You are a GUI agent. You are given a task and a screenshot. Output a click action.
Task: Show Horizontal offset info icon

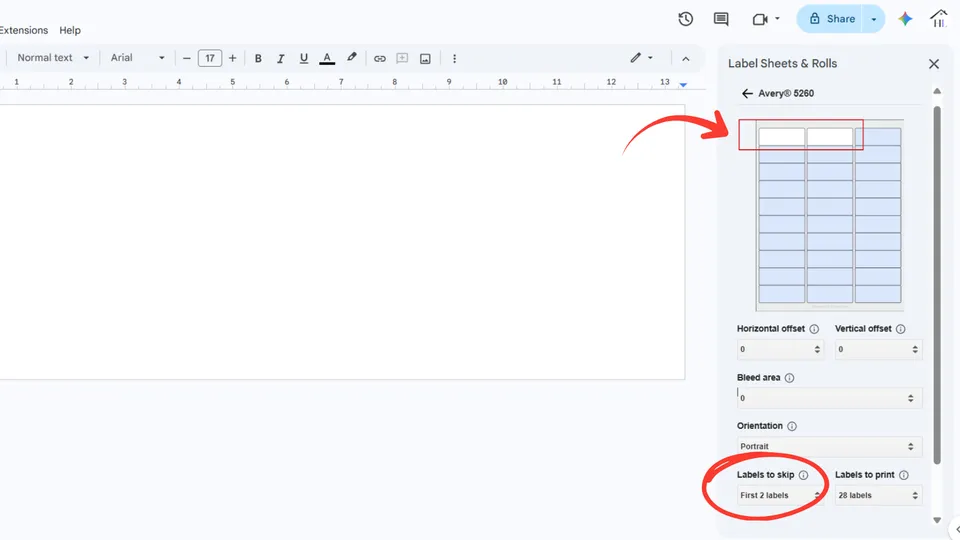(x=814, y=329)
